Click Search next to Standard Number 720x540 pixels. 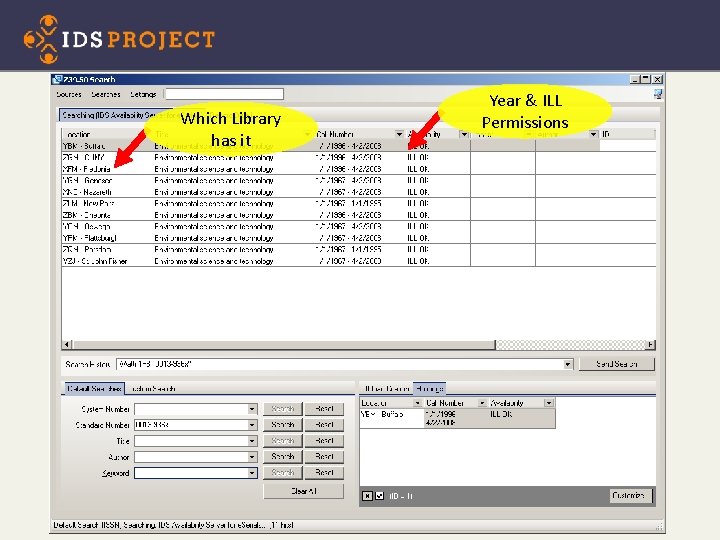pos(282,425)
